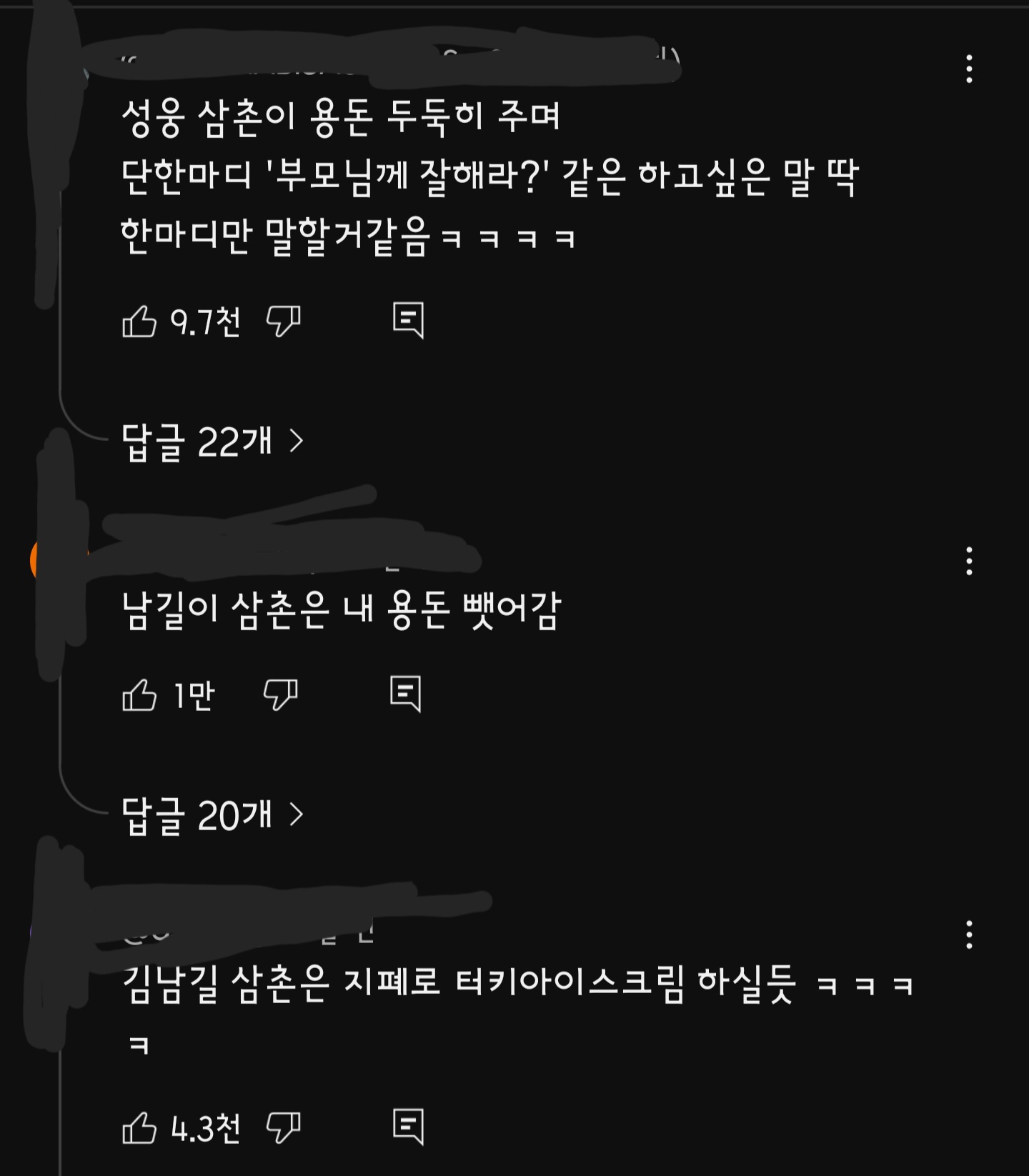Like the comment with 4.3천 likes
The width and height of the screenshot is (1029, 1176).
(139, 1128)
